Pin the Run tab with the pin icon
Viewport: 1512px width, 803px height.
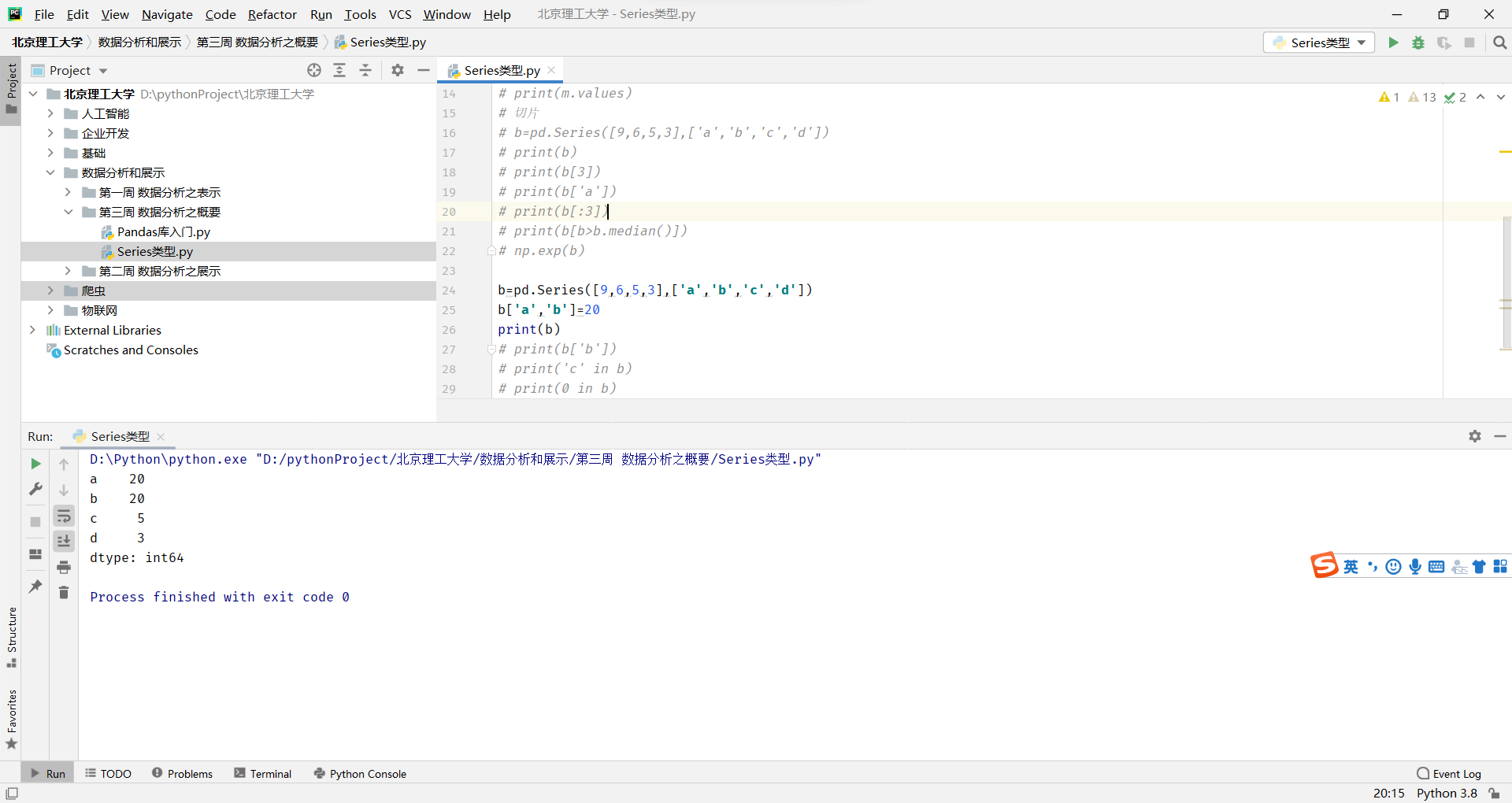point(35,587)
